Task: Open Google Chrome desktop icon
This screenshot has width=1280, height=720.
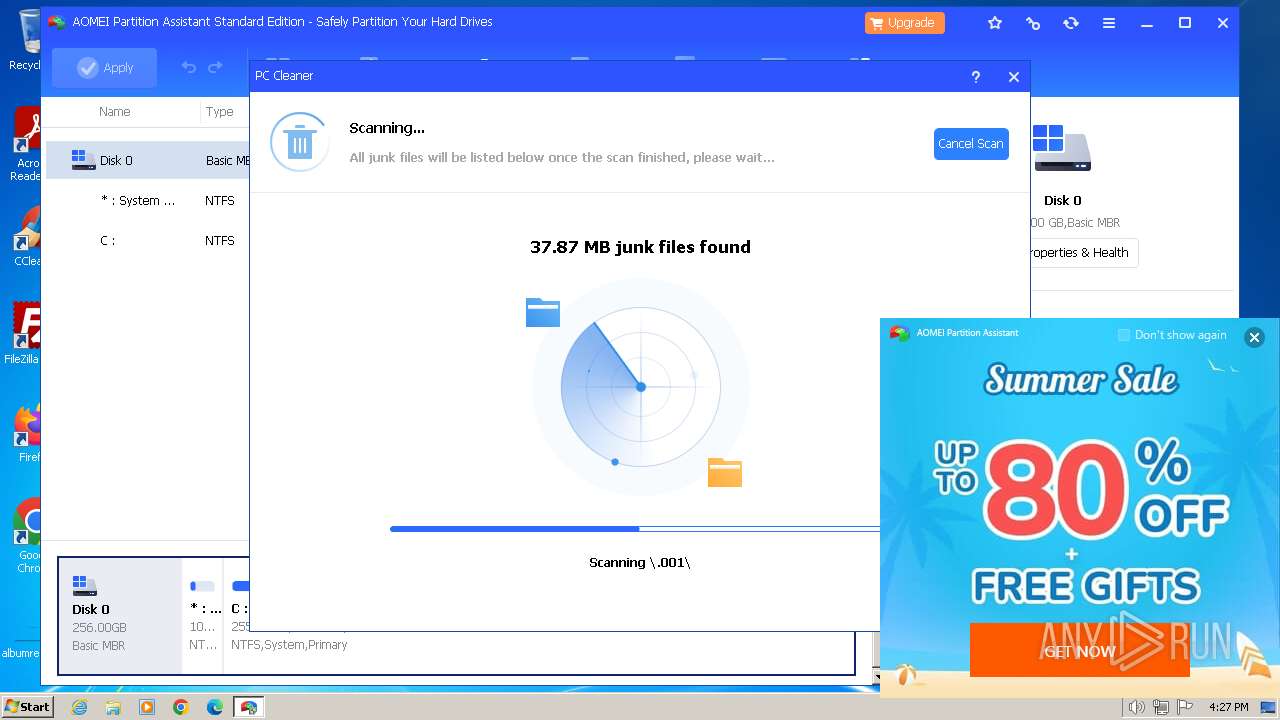Action: pos(28,535)
